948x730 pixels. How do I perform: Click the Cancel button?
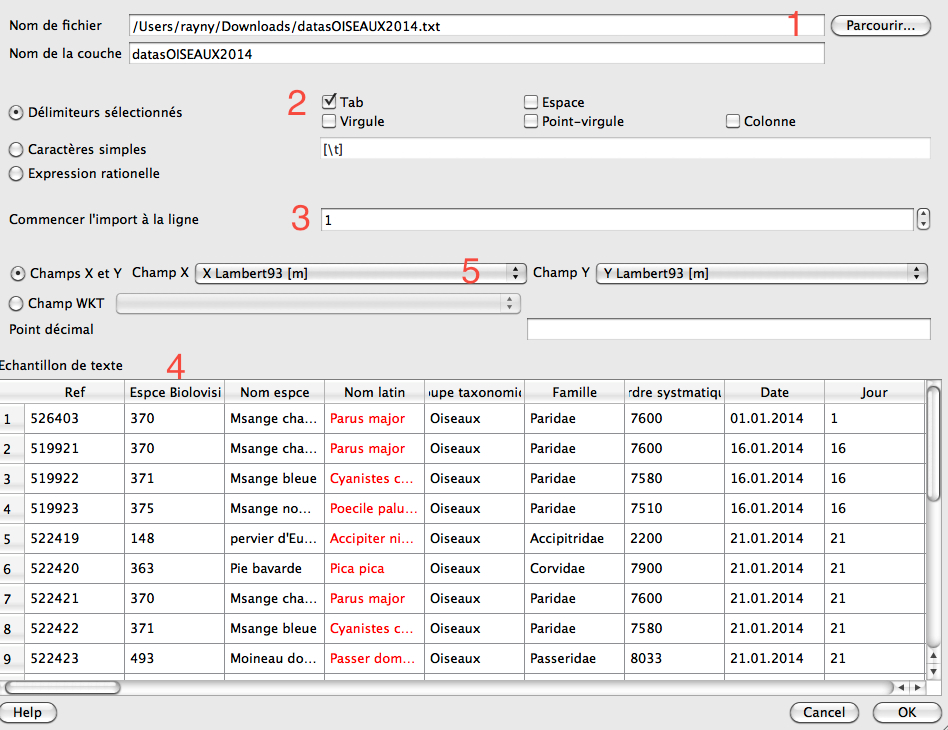pos(824,712)
